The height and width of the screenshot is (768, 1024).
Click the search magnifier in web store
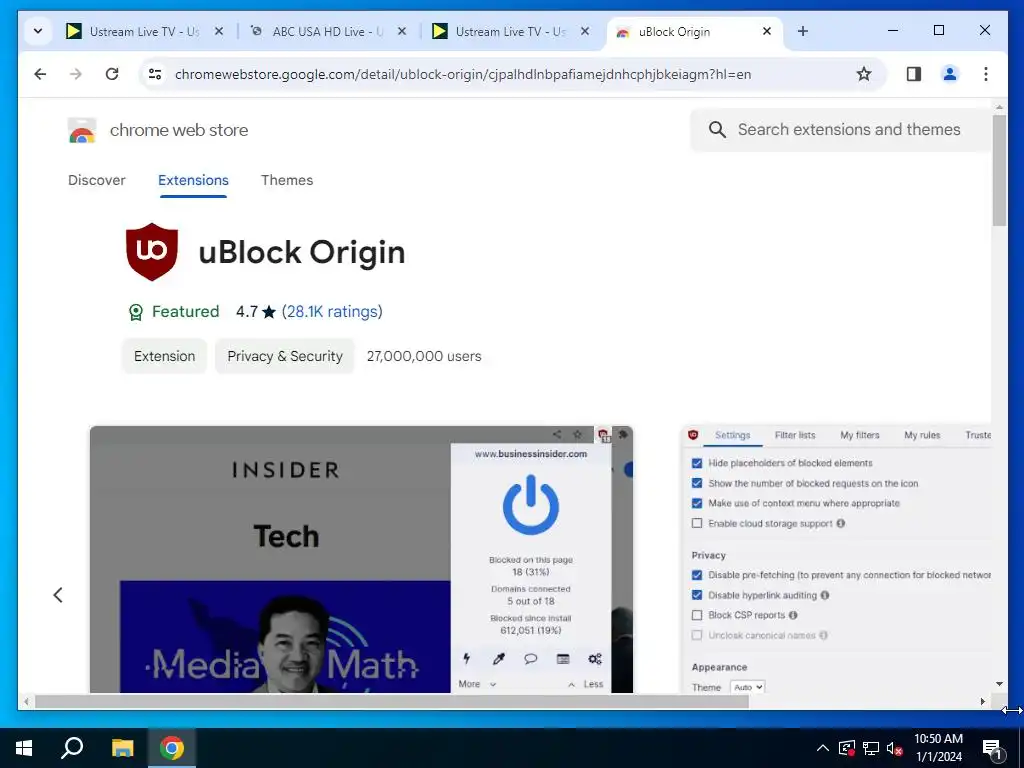[717, 129]
